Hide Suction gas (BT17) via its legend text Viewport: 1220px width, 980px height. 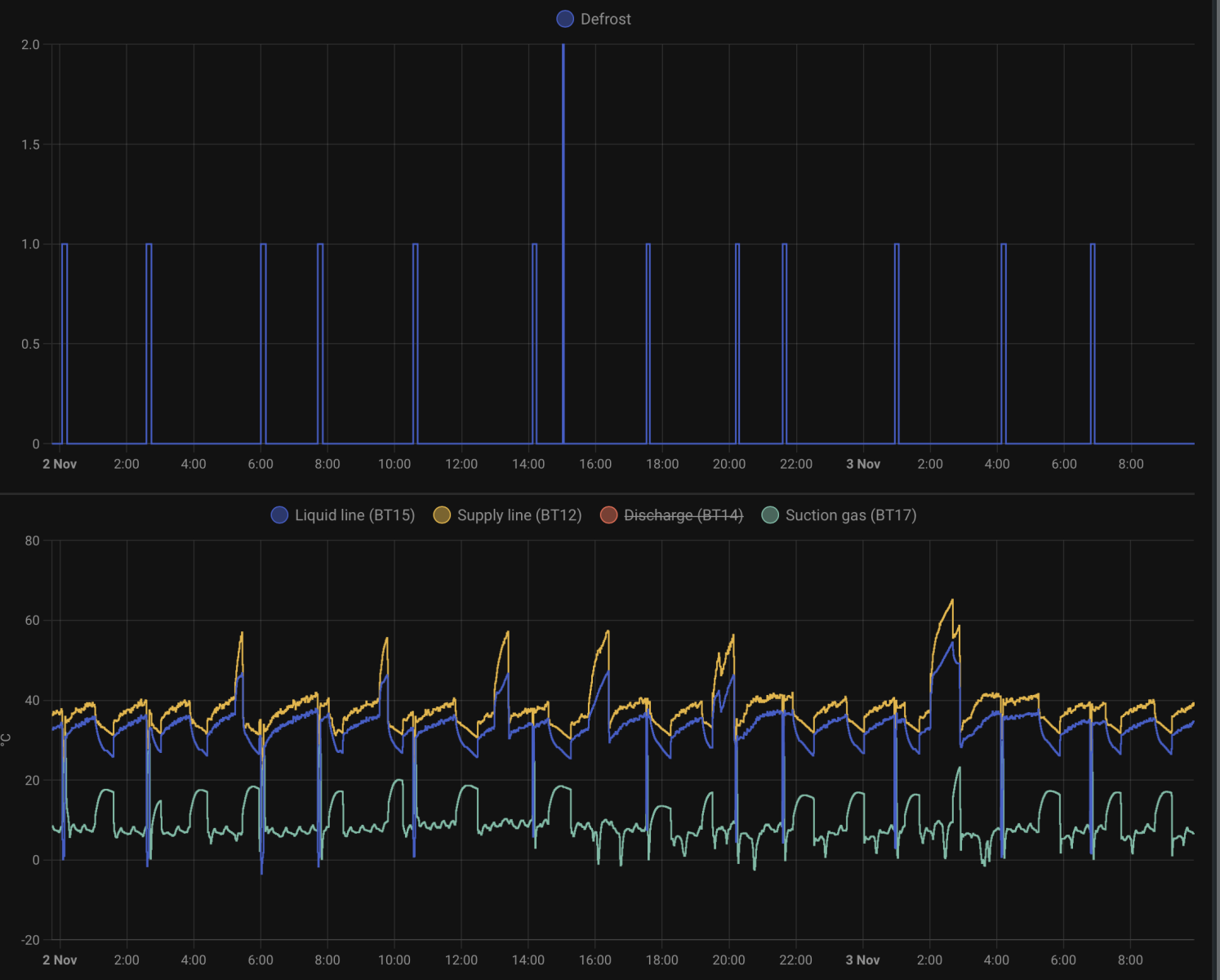pos(850,515)
